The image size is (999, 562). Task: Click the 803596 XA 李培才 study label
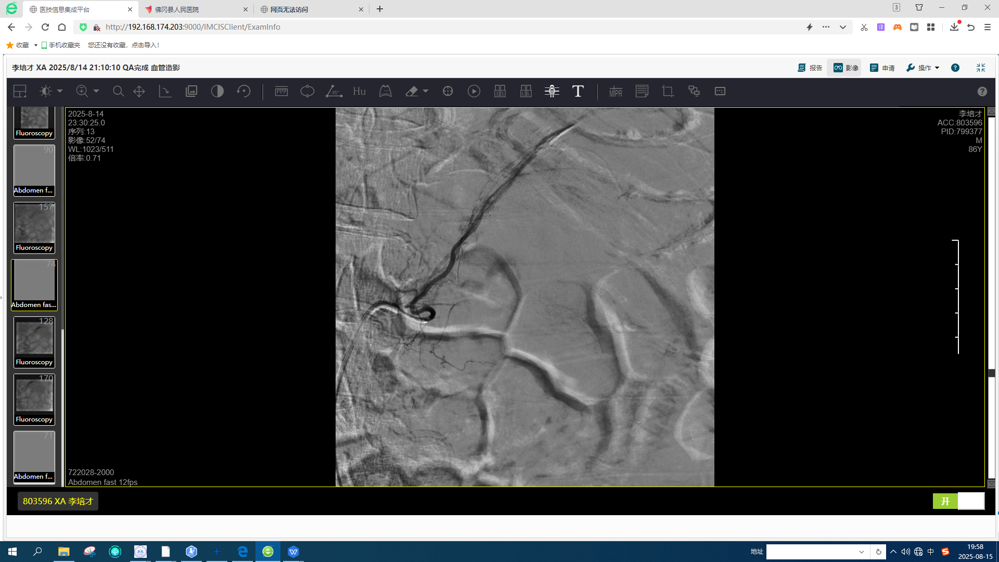pyautogui.click(x=58, y=501)
